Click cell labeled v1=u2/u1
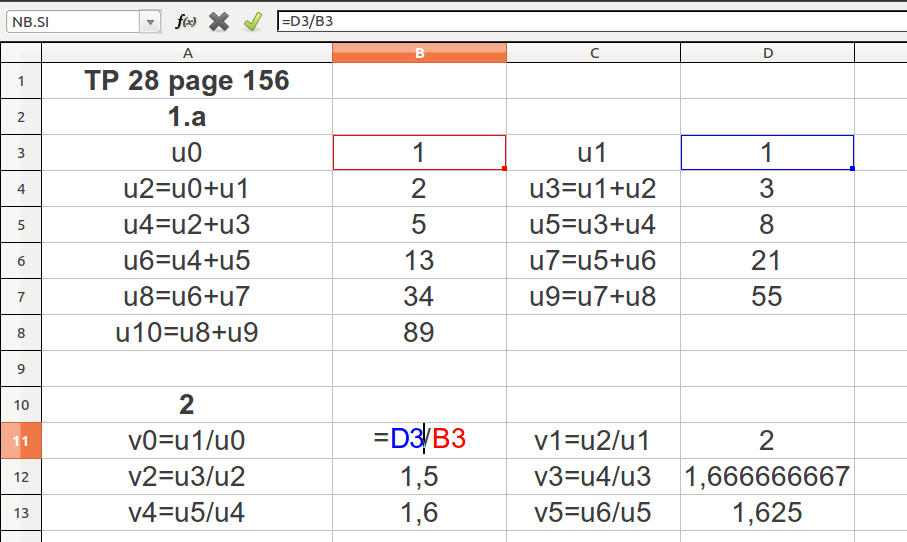Viewport: 907px width, 542px height. (x=593, y=440)
